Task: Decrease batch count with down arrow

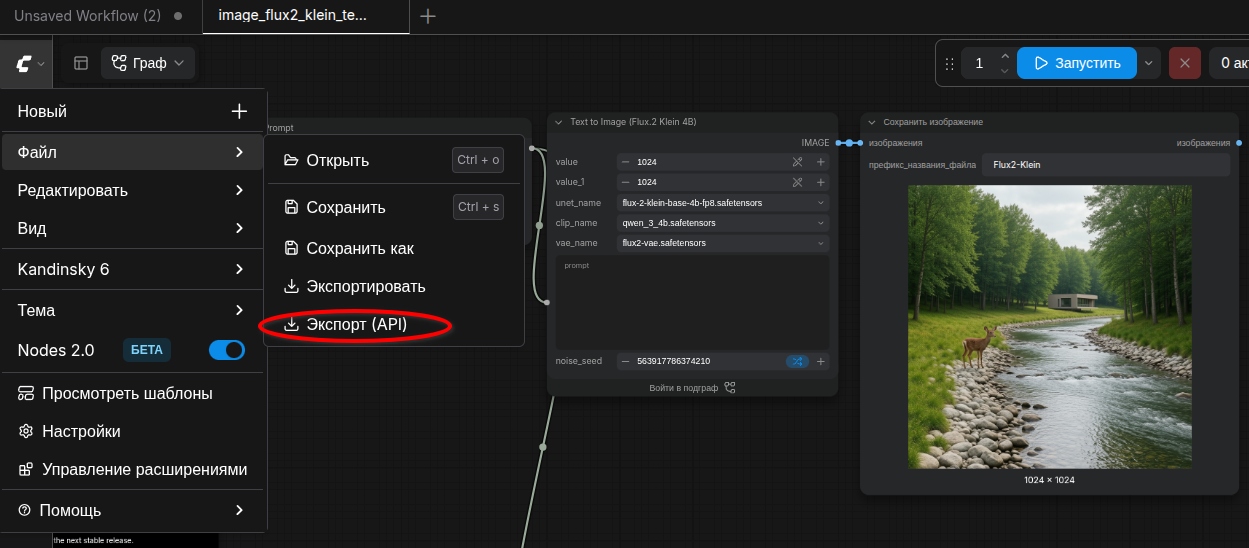Action: click(x=1005, y=71)
